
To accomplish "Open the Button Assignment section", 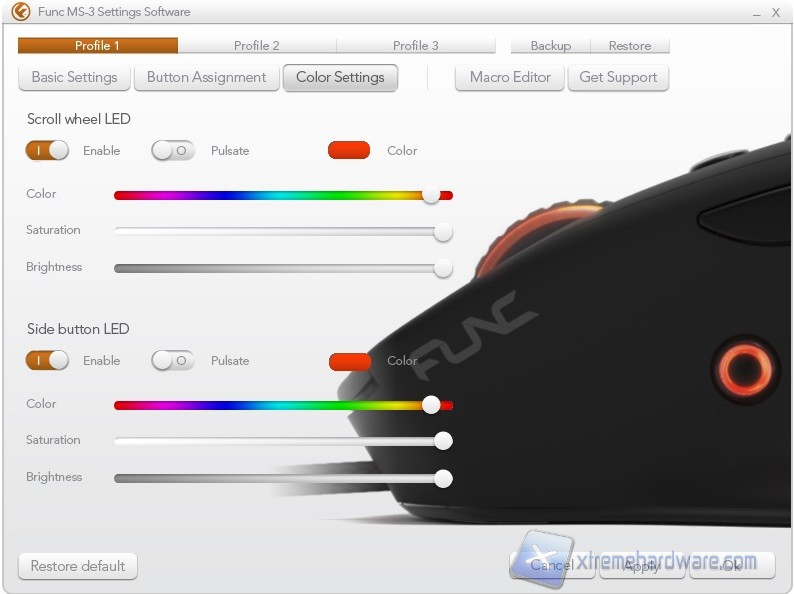I will [x=206, y=77].
